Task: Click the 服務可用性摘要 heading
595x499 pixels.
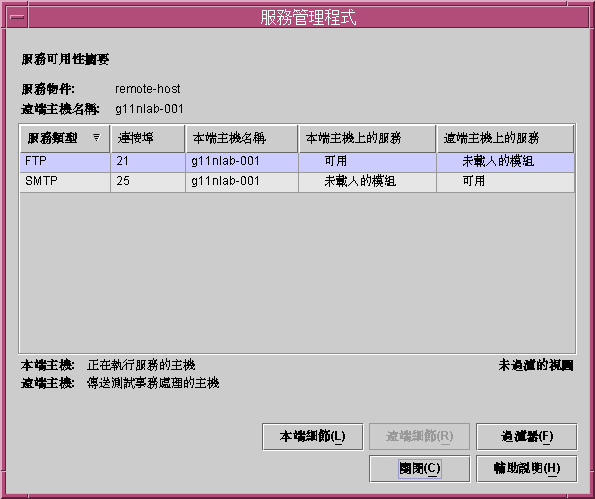Action: 65,60
